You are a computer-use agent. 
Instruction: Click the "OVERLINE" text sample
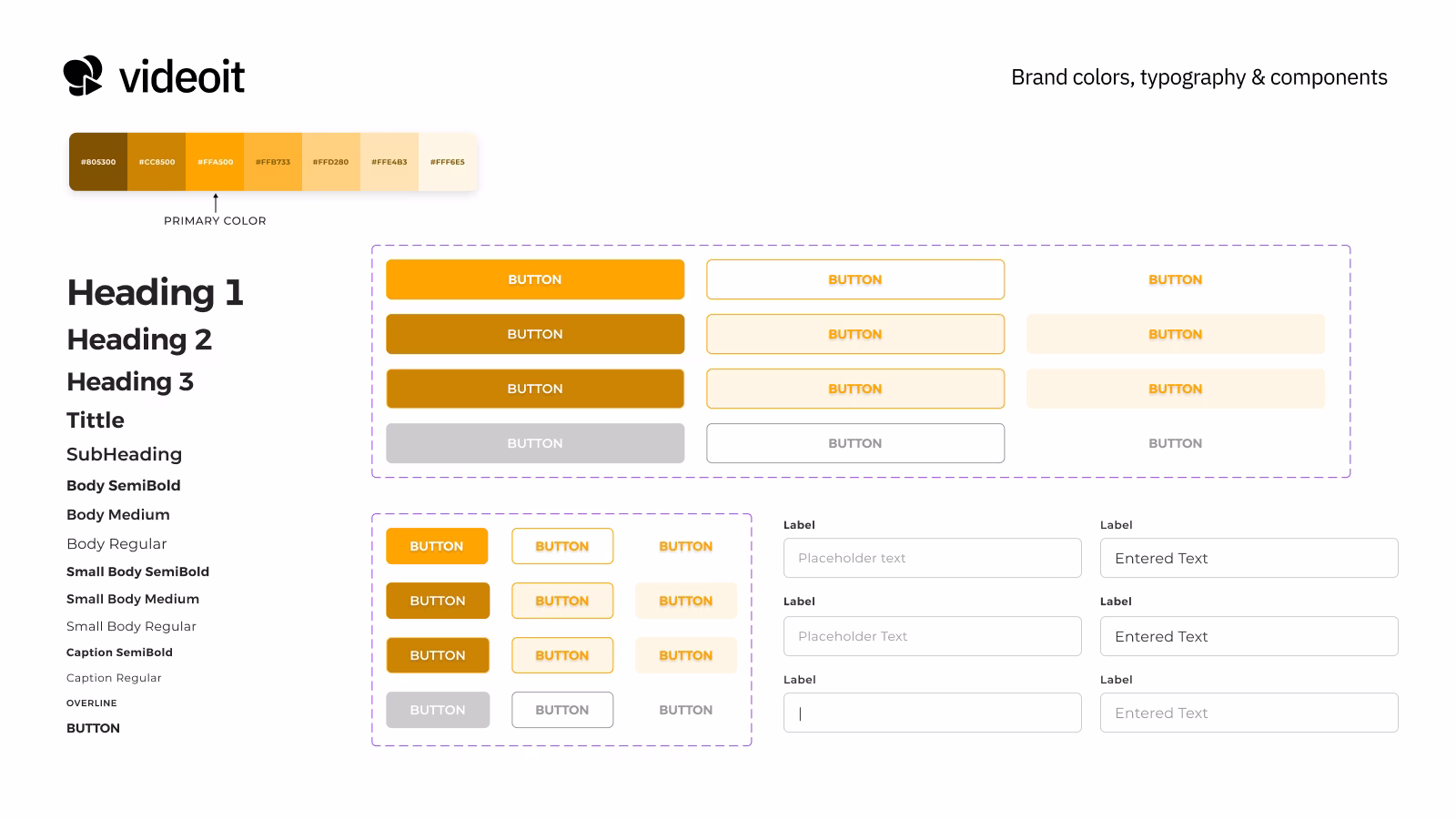[x=92, y=703]
